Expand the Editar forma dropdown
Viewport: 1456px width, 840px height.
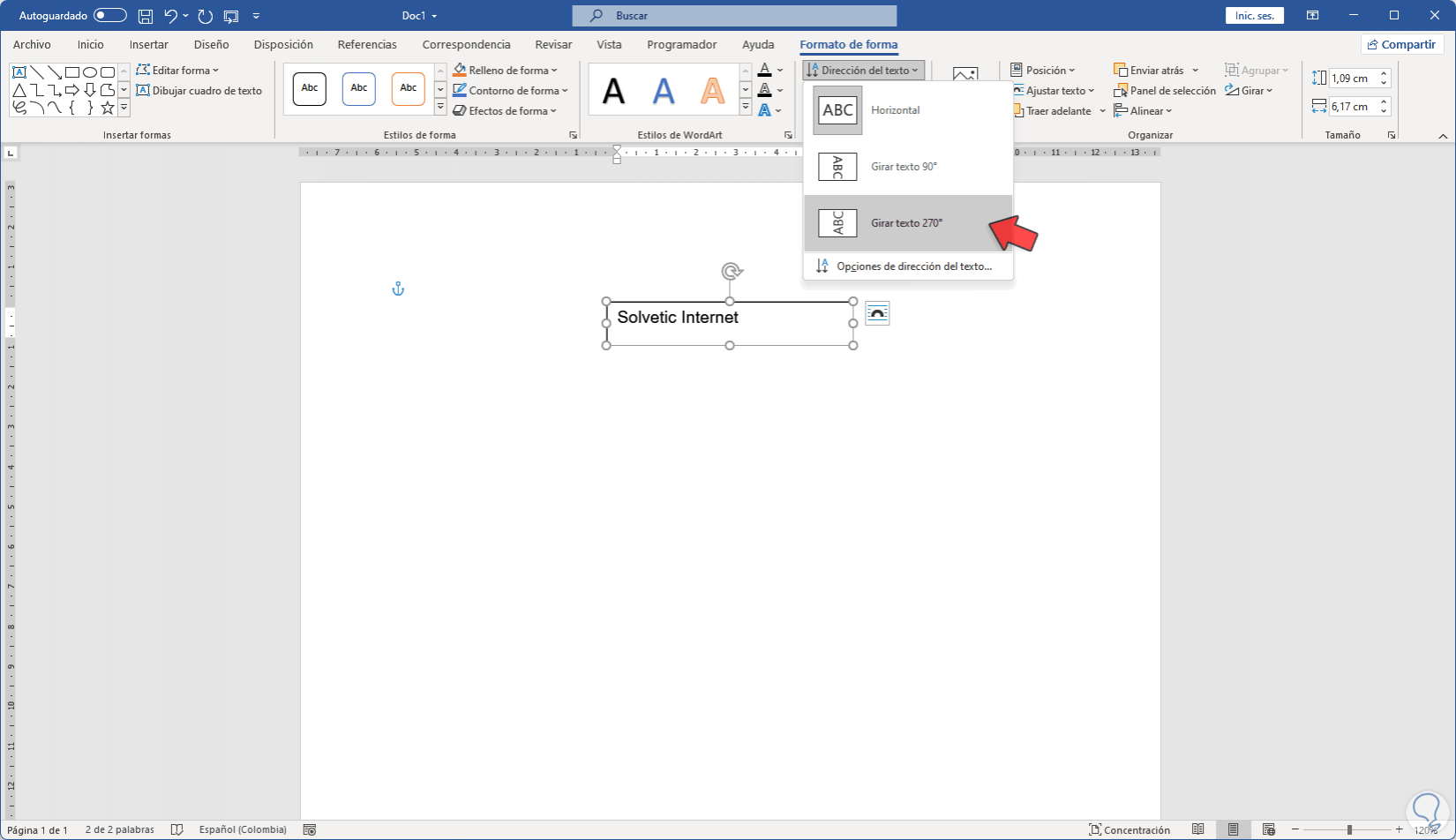(x=177, y=71)
